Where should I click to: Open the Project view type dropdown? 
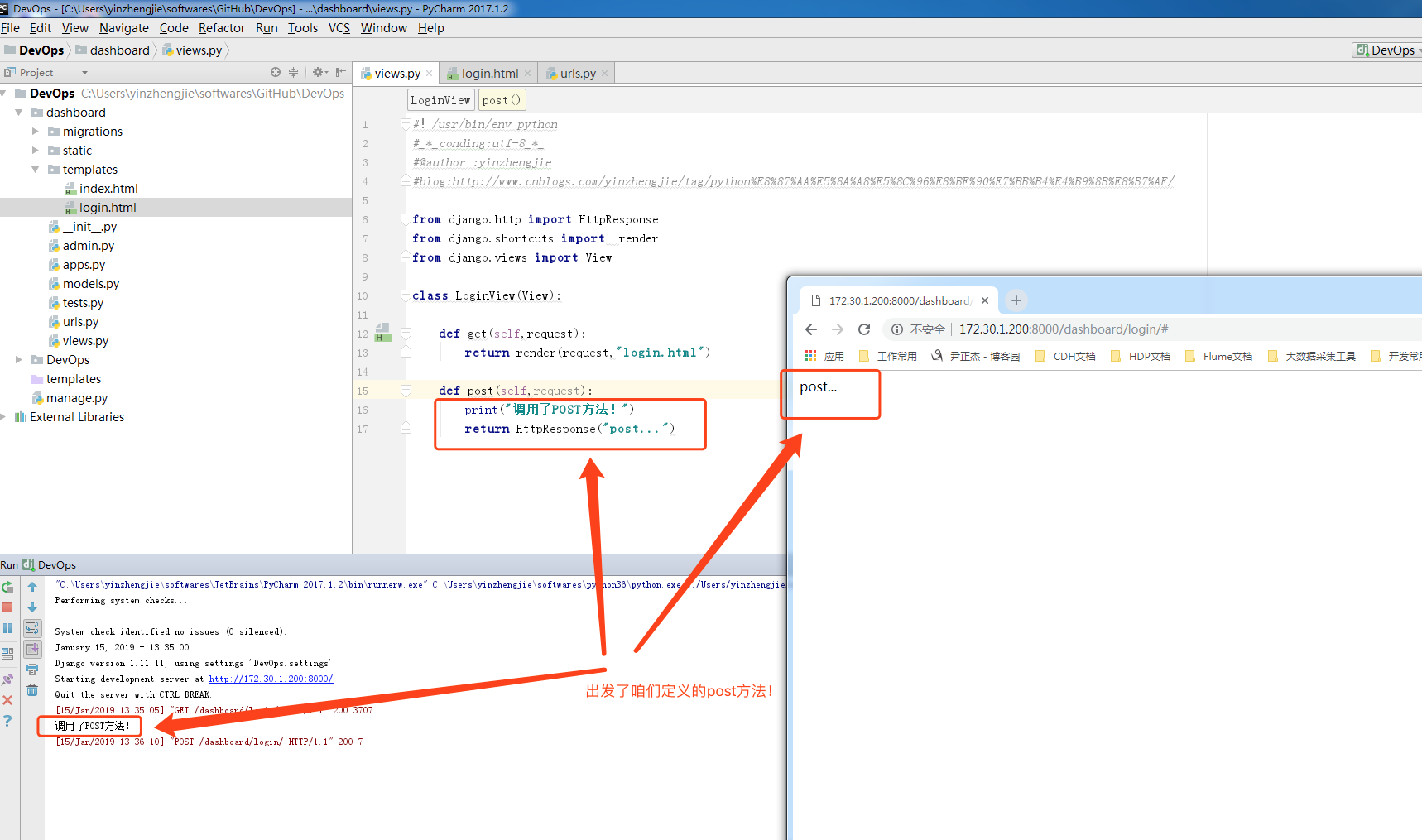click(x=84, y=73)
